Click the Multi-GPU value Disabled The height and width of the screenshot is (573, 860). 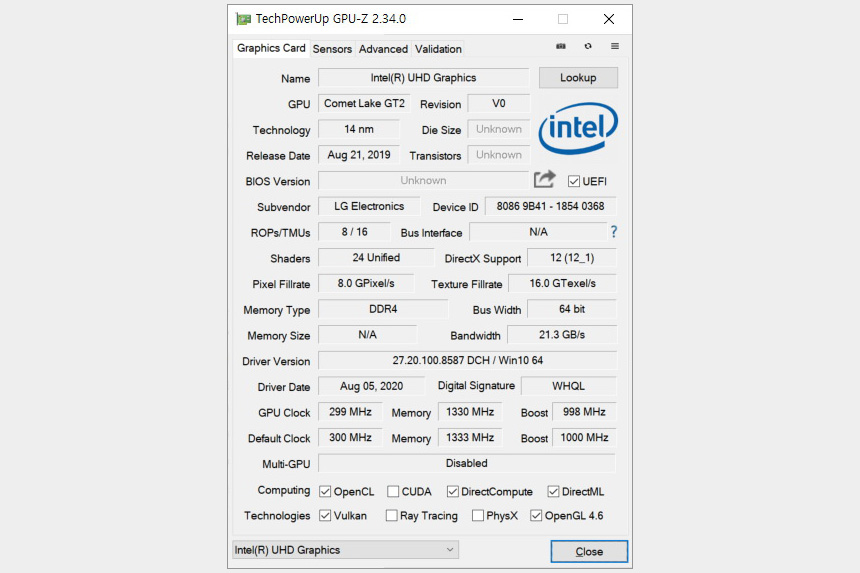[x=467, y=464]
